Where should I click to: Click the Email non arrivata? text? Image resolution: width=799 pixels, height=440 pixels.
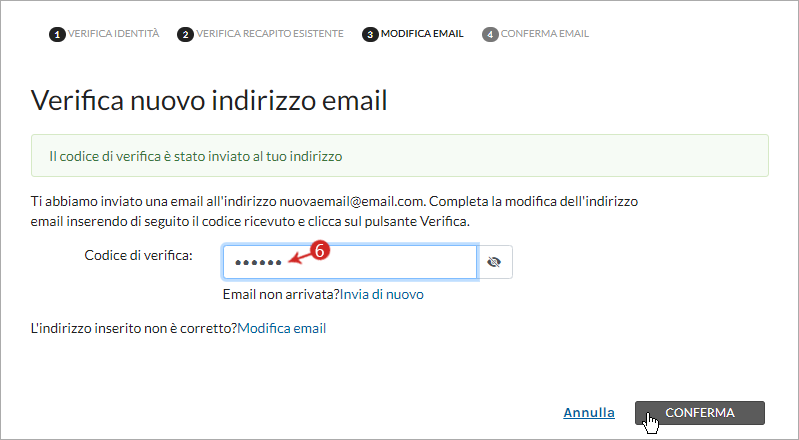pos(281,295)
